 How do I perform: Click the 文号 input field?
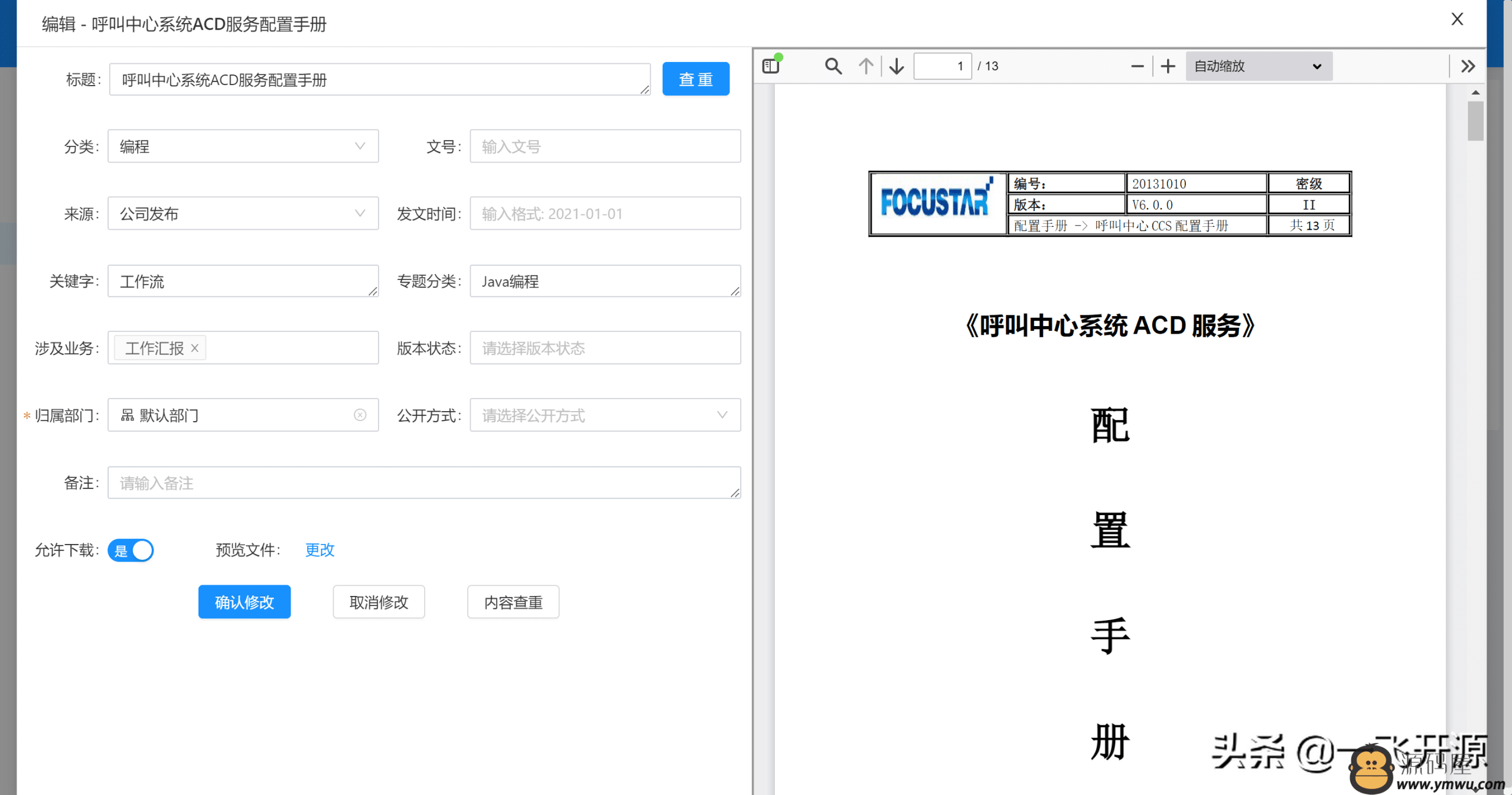pos(605,146)
